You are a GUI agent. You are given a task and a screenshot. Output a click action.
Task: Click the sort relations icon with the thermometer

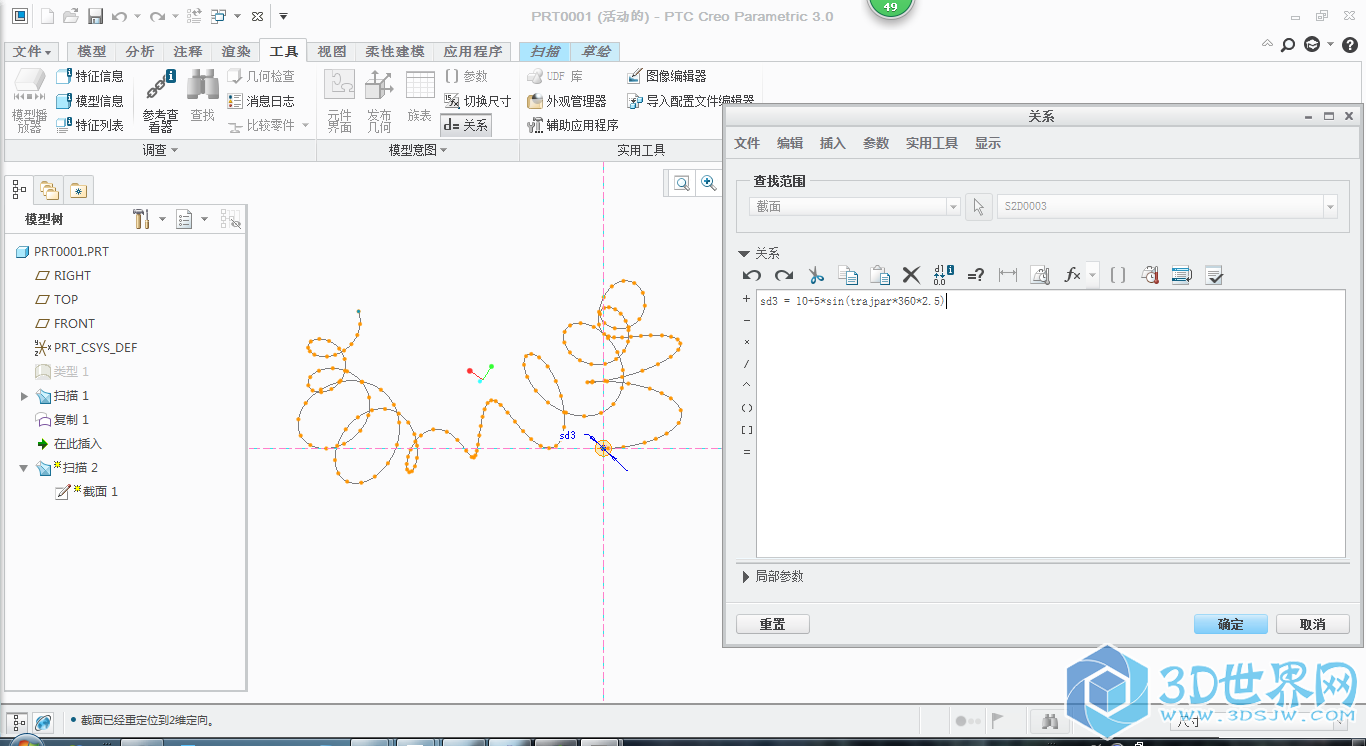1150,275
